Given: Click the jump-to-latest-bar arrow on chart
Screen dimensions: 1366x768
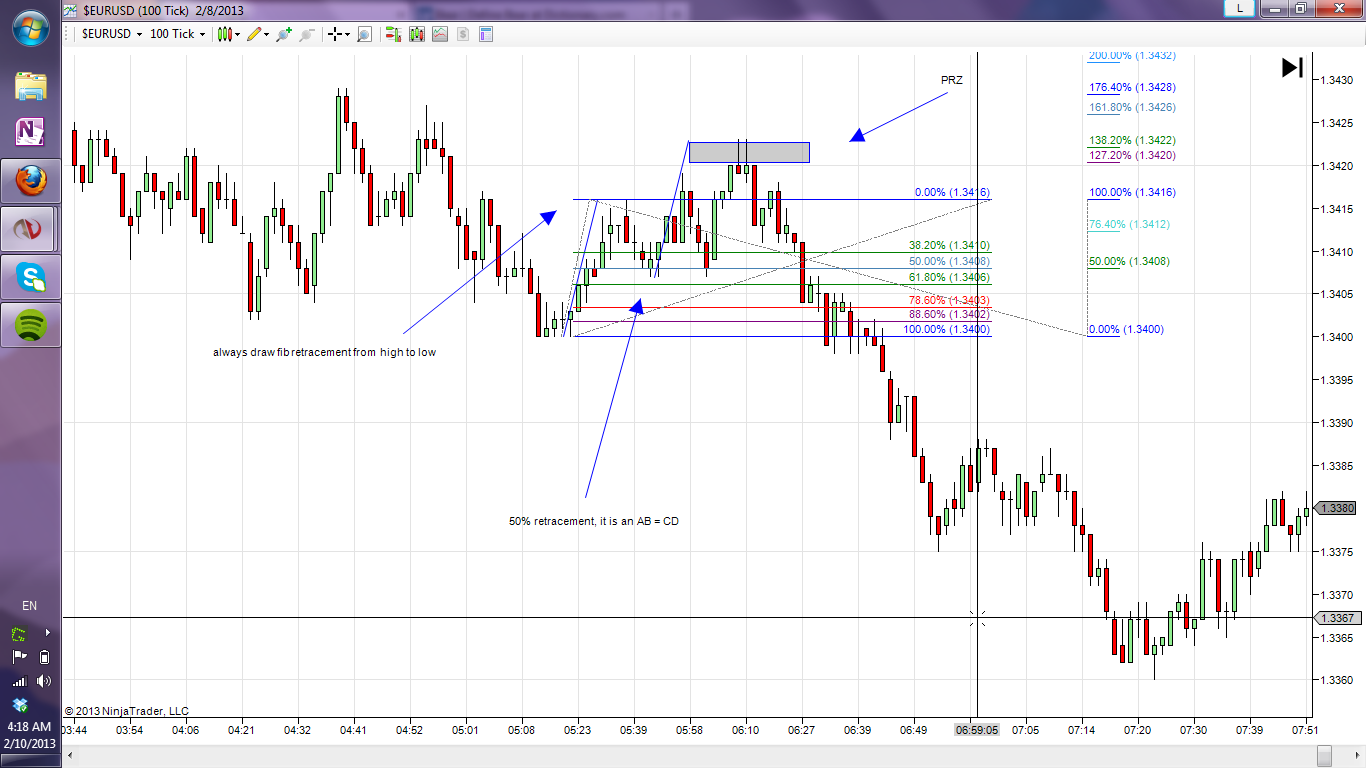Looking at the screenshot, I should 1292,68.
